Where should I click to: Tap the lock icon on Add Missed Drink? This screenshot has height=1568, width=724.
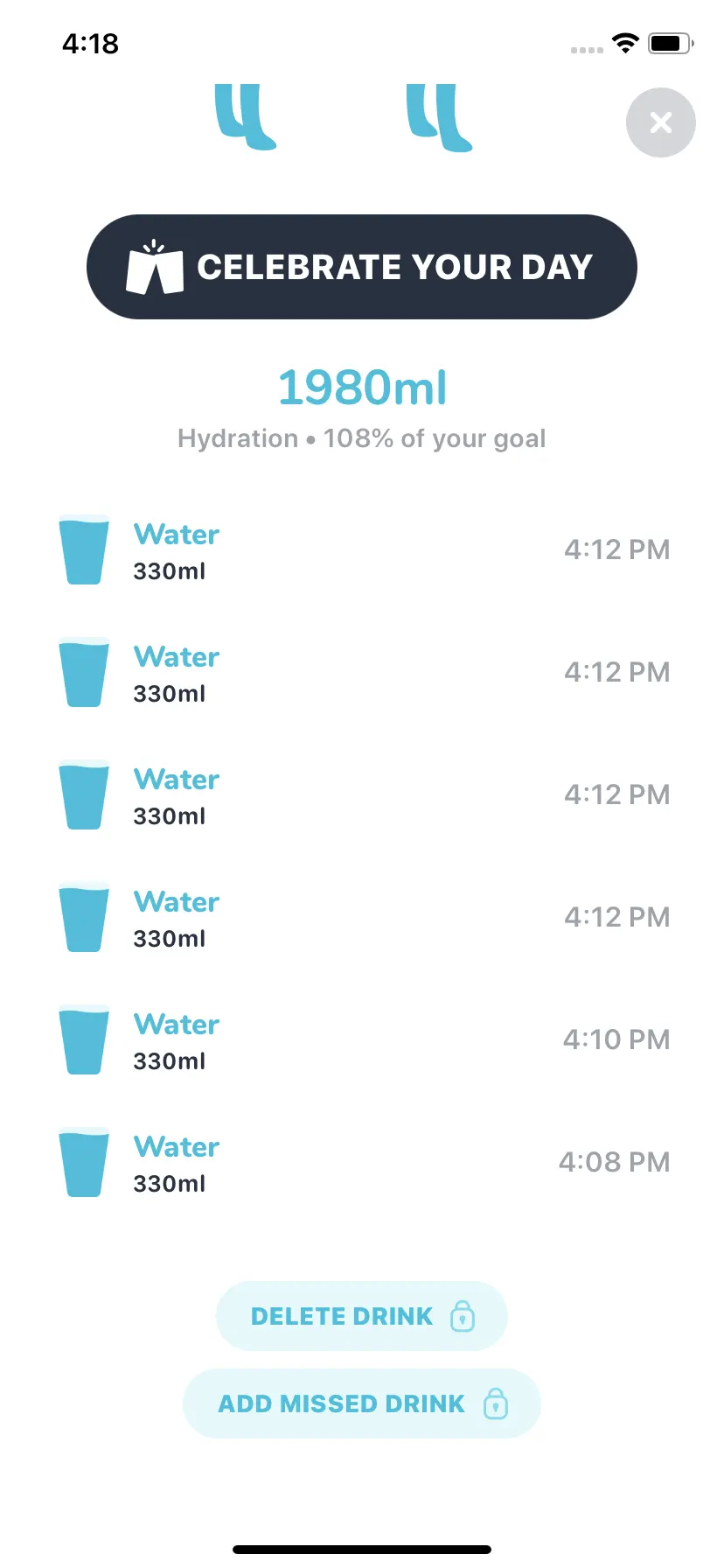tap(496, 1403)
